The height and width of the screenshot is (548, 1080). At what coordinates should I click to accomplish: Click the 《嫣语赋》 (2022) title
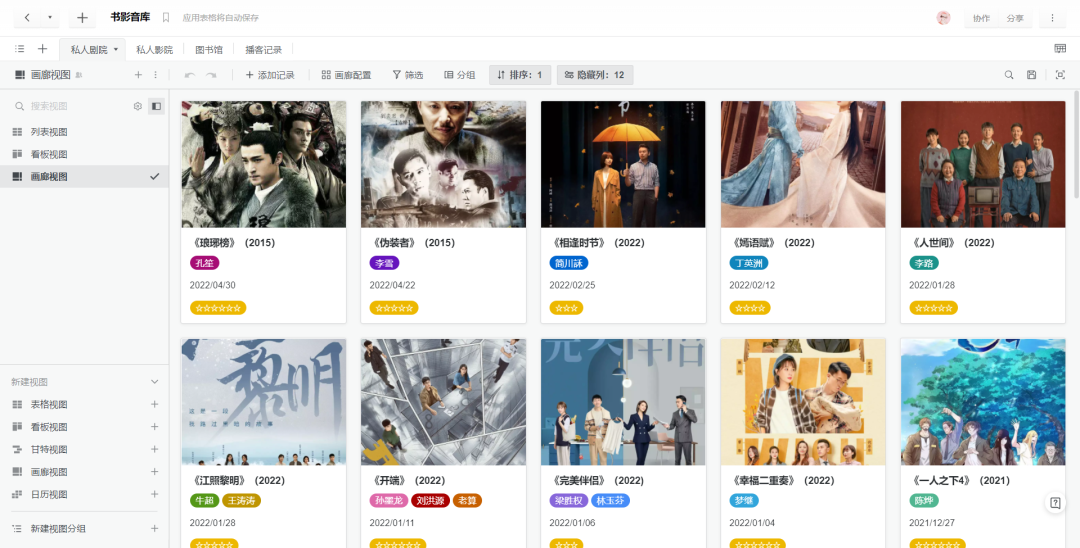[772, 243]
